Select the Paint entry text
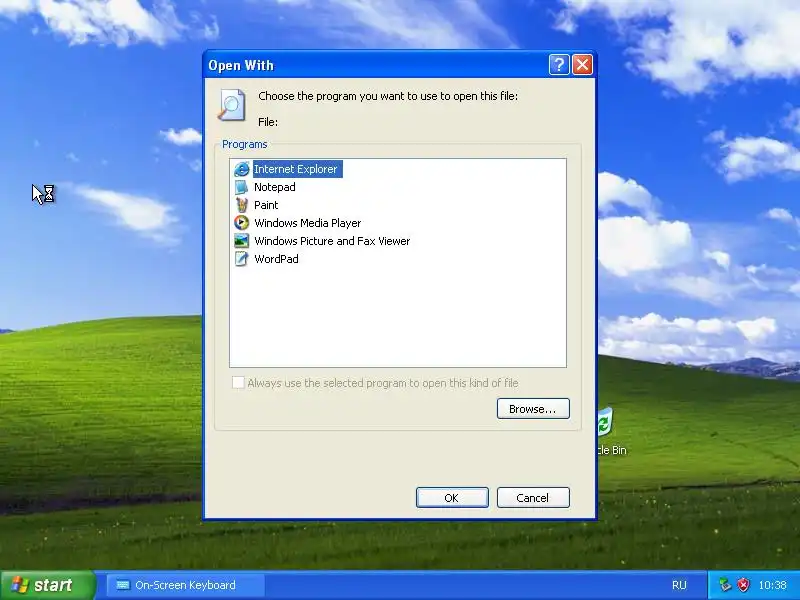 266,205
